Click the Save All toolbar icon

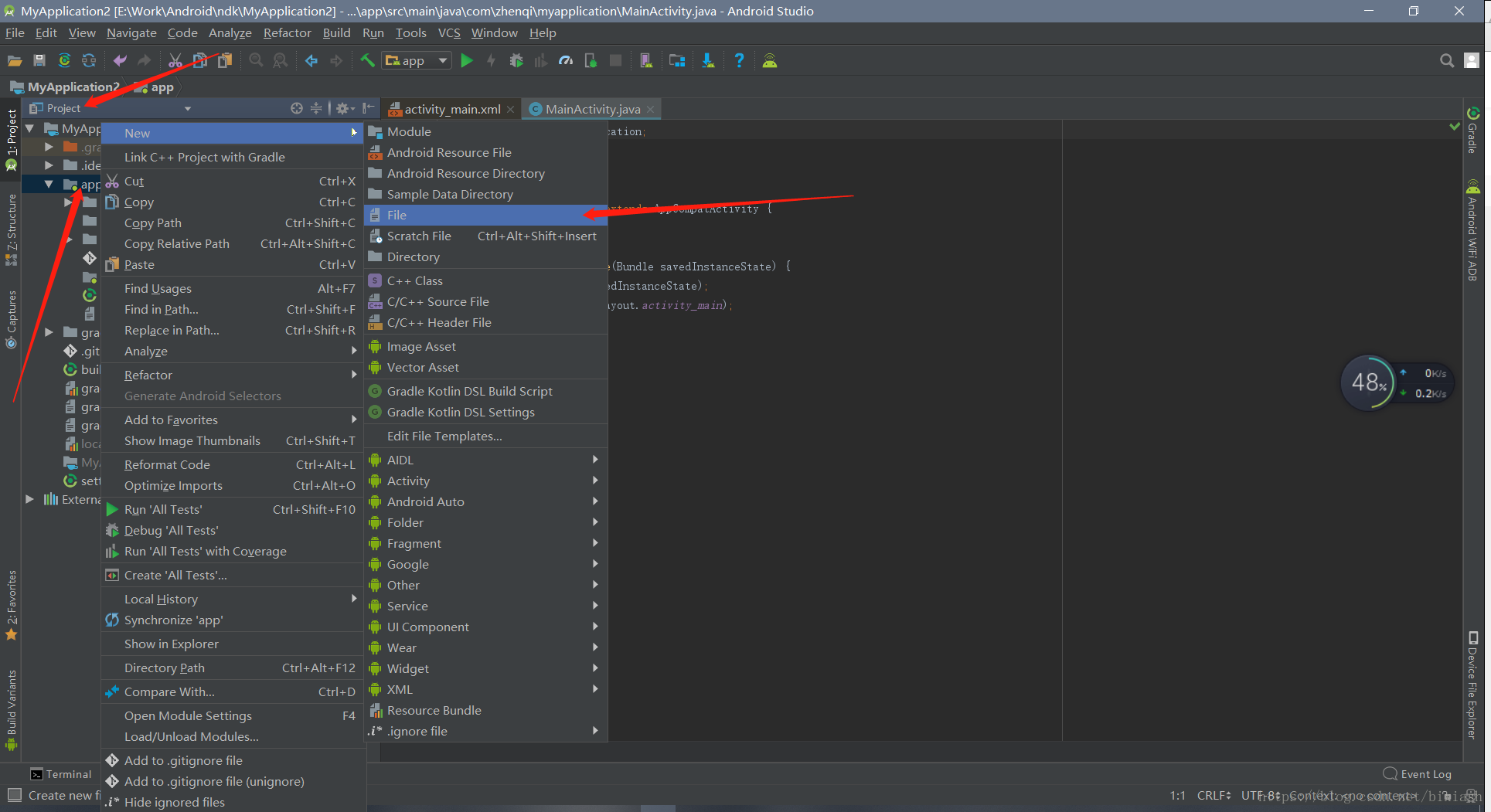(39, 60)
